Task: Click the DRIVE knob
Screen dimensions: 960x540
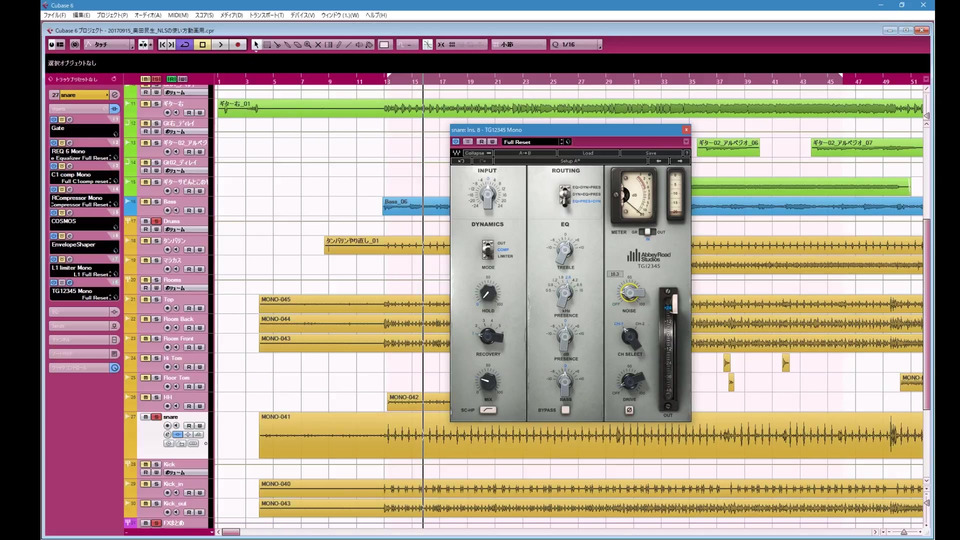Action: click(629, 381)
